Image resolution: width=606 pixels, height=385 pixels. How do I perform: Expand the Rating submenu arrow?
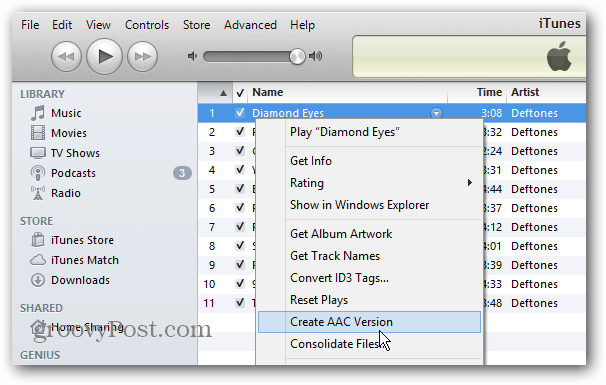click(470, 182)
